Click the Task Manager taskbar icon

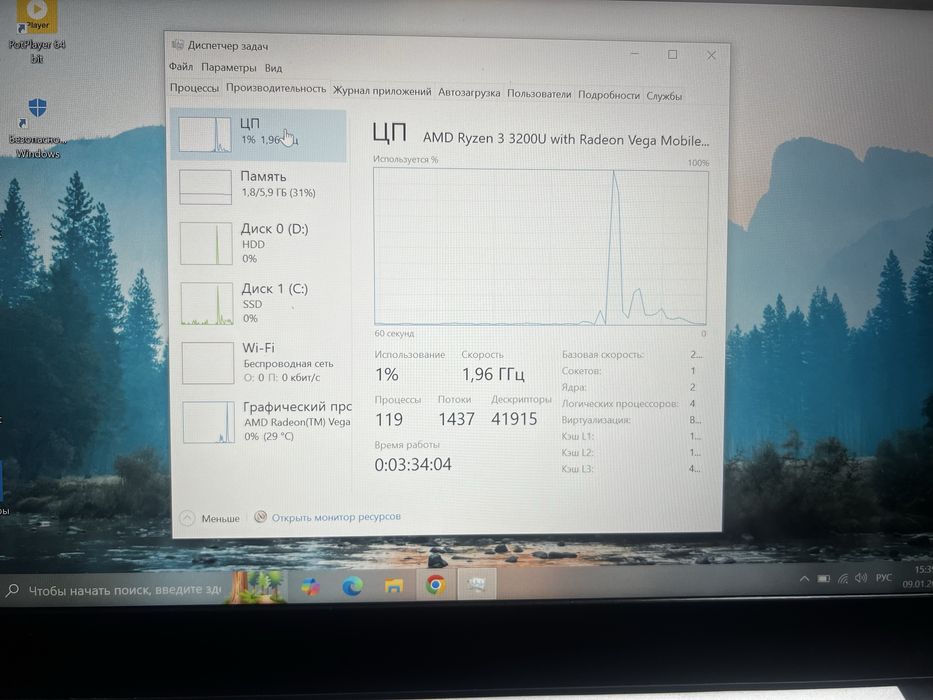[x=477, y=586]
